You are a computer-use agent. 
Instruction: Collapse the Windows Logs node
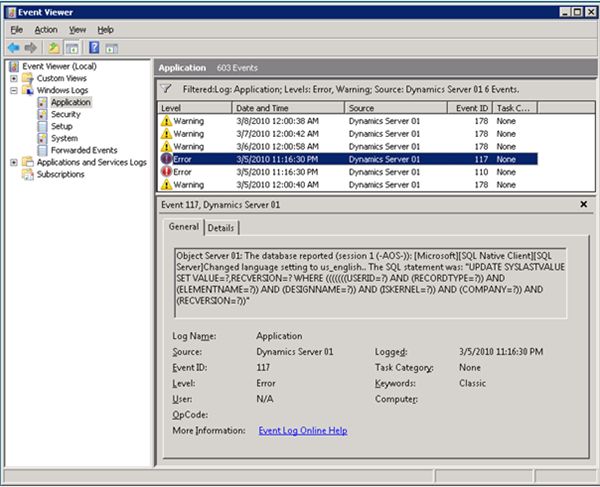14,91
